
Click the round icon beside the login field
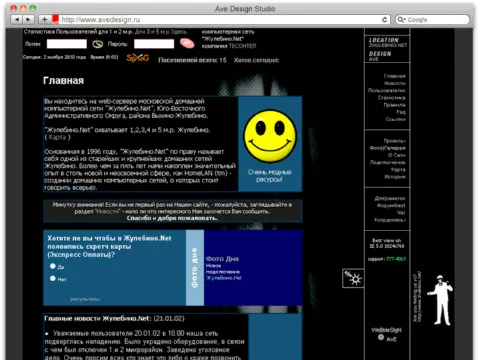click(97, 44)
